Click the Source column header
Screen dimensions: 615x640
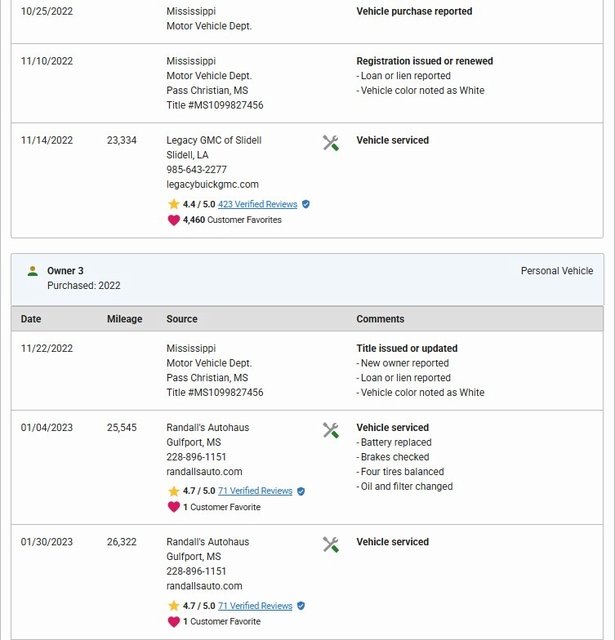(182, 319)
